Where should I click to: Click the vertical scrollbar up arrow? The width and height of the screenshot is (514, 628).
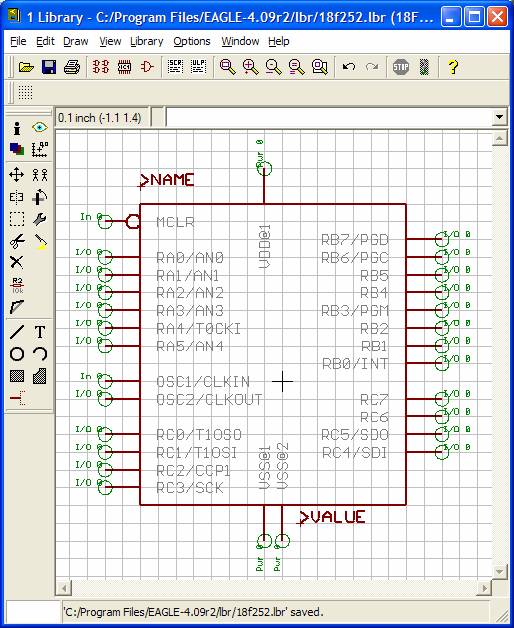pos(499,138)
